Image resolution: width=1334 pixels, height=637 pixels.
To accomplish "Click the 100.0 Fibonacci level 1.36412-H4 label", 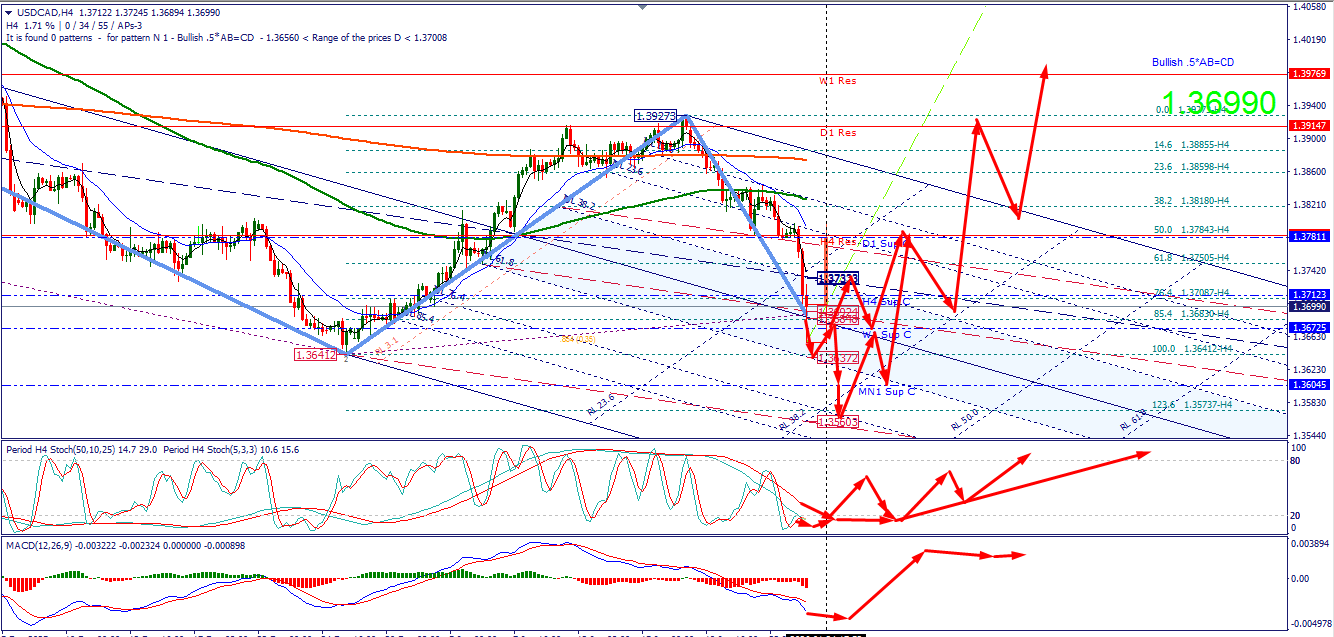I will pos(1191,350).
